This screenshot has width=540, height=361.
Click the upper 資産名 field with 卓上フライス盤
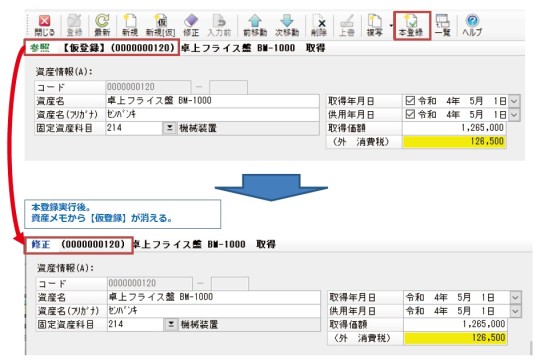212,101
